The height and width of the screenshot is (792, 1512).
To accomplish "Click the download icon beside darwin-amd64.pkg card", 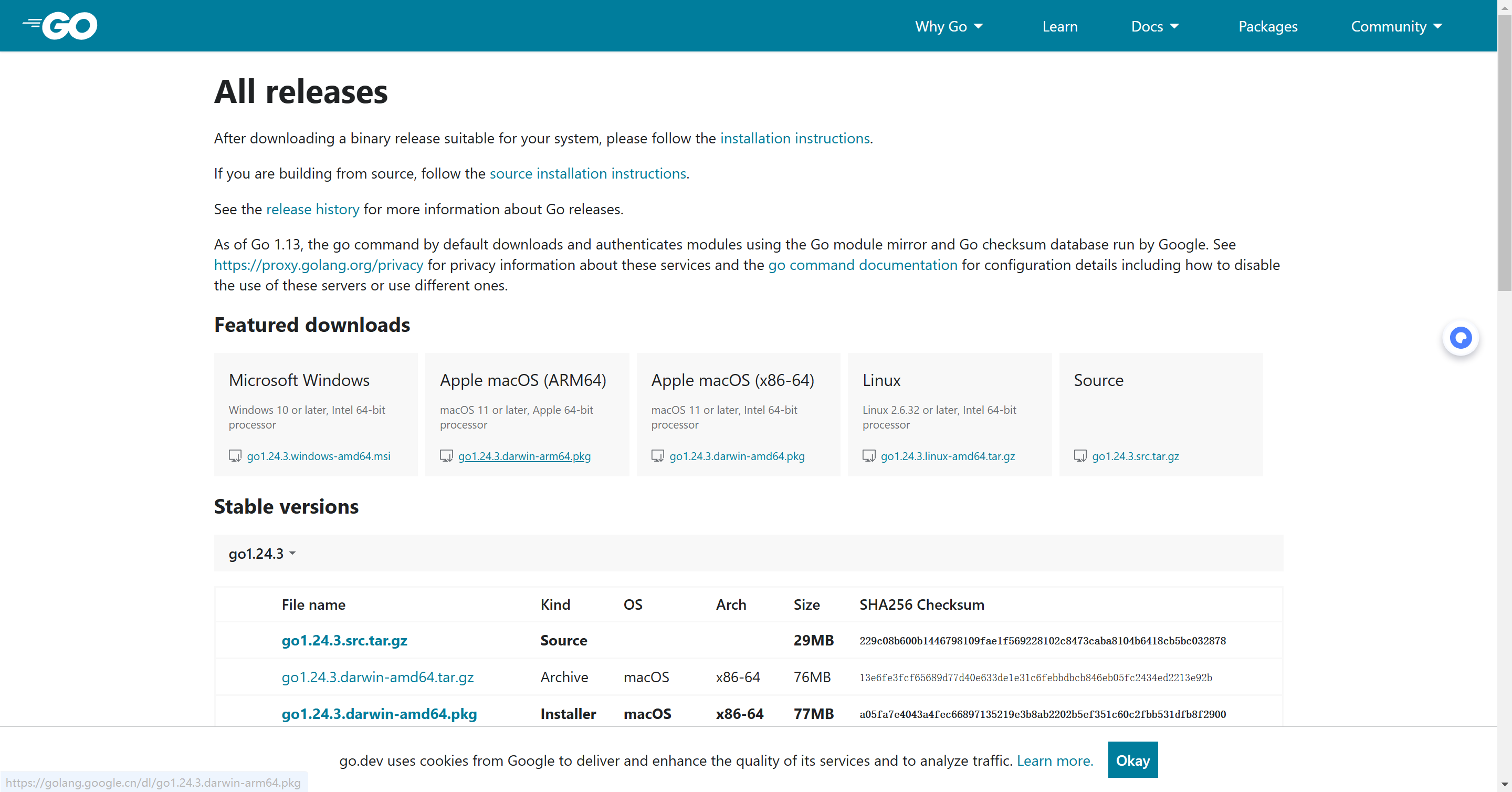I will pyautogui.click(x=657, y=456).
